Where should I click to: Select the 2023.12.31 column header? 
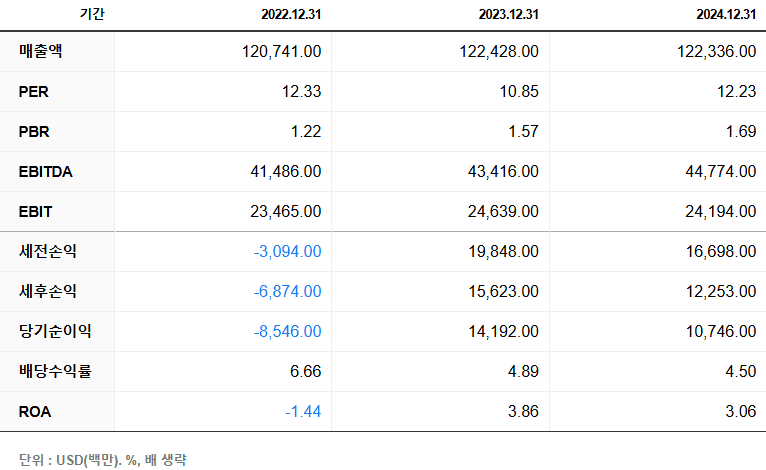509,14
